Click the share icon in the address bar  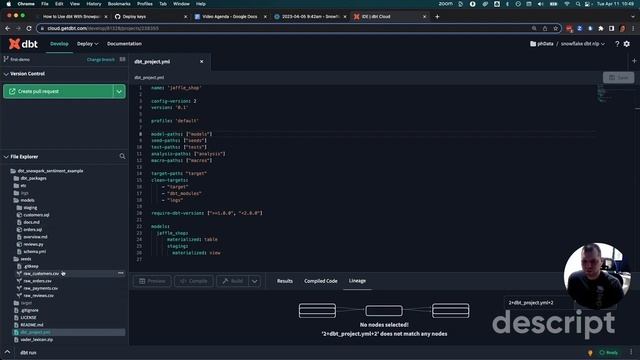coord(545,28)
